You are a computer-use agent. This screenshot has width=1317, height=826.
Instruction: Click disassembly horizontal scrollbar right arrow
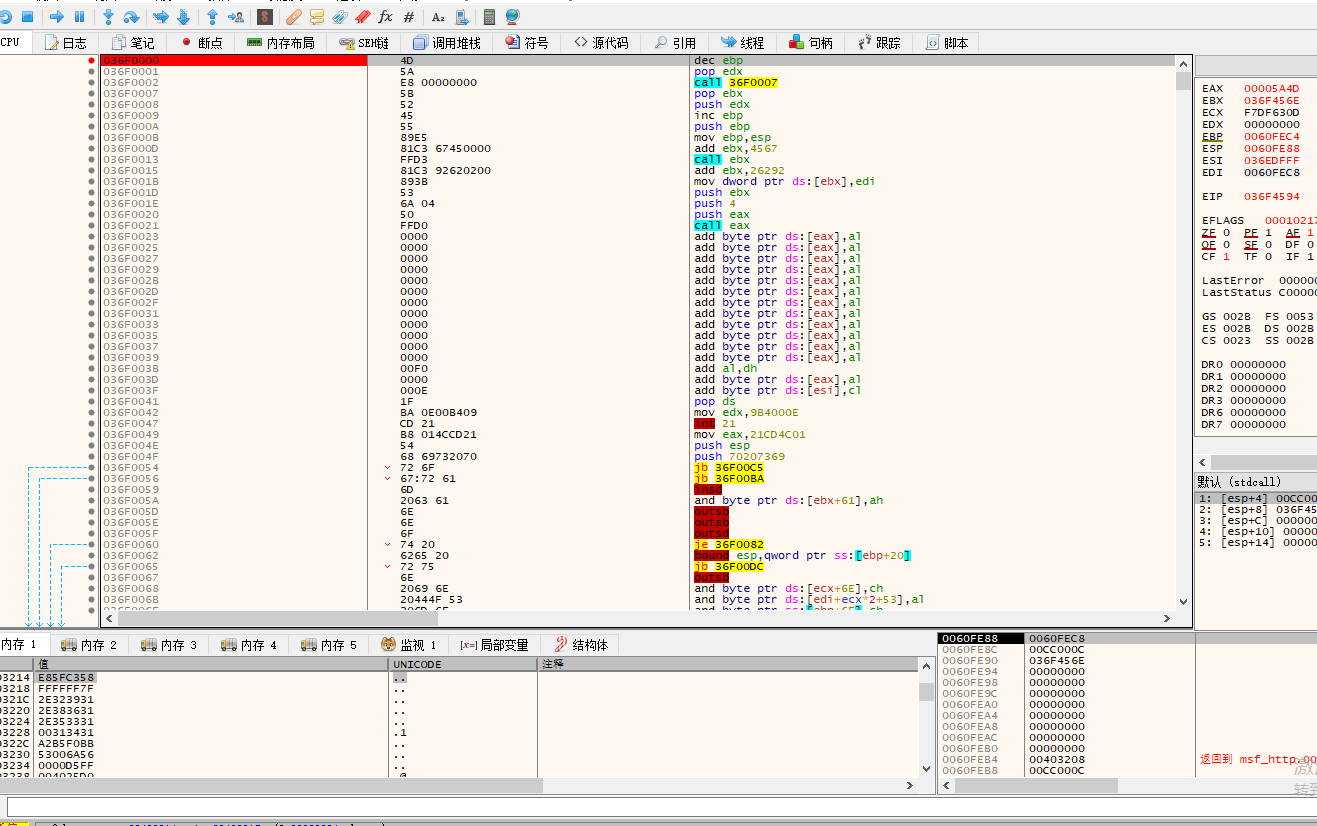pos(1169,619)
